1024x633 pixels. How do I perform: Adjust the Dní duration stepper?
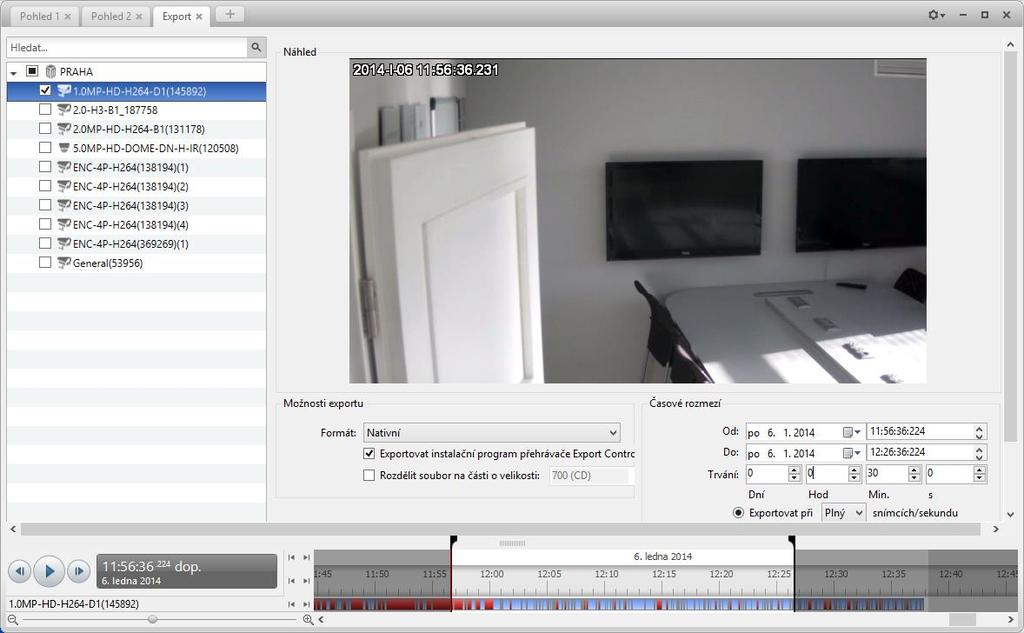794,474
